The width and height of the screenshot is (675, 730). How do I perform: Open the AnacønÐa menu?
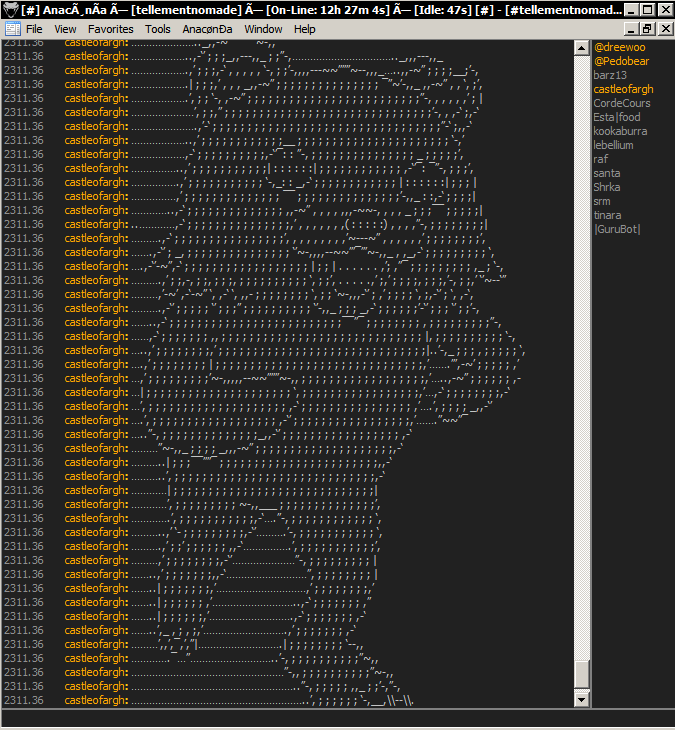[x=207, y=29]
